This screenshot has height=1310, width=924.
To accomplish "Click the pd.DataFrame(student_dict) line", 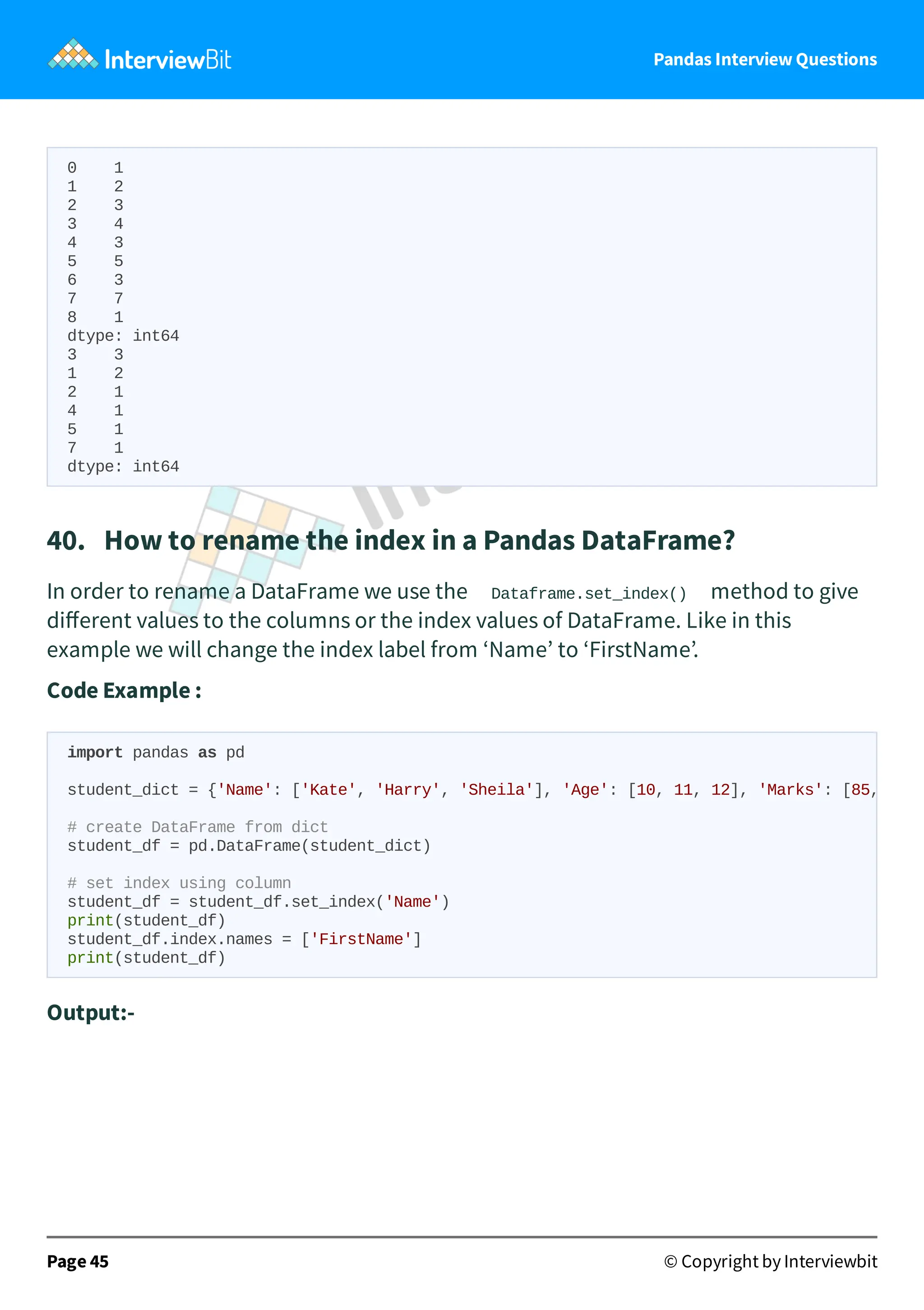I will (249, 846).
